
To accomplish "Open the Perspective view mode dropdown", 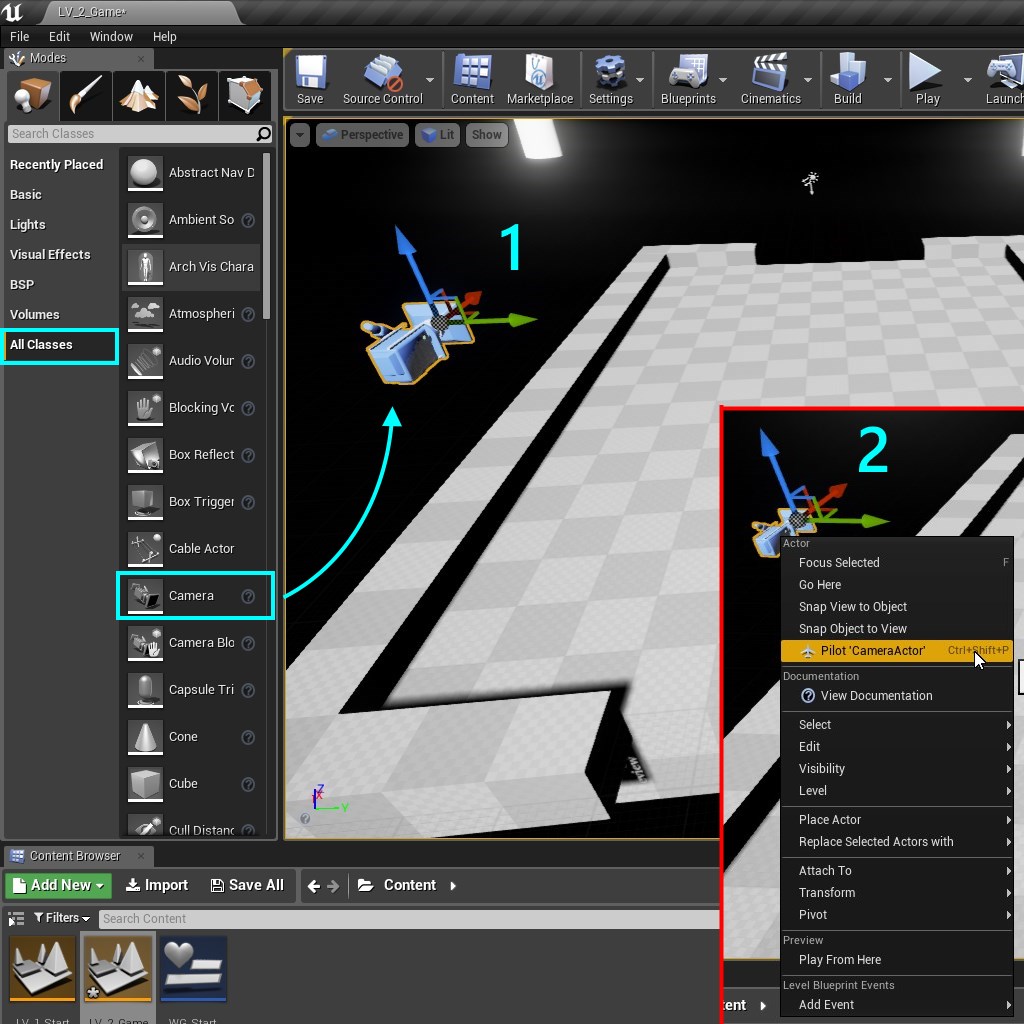I will (362, 135).
